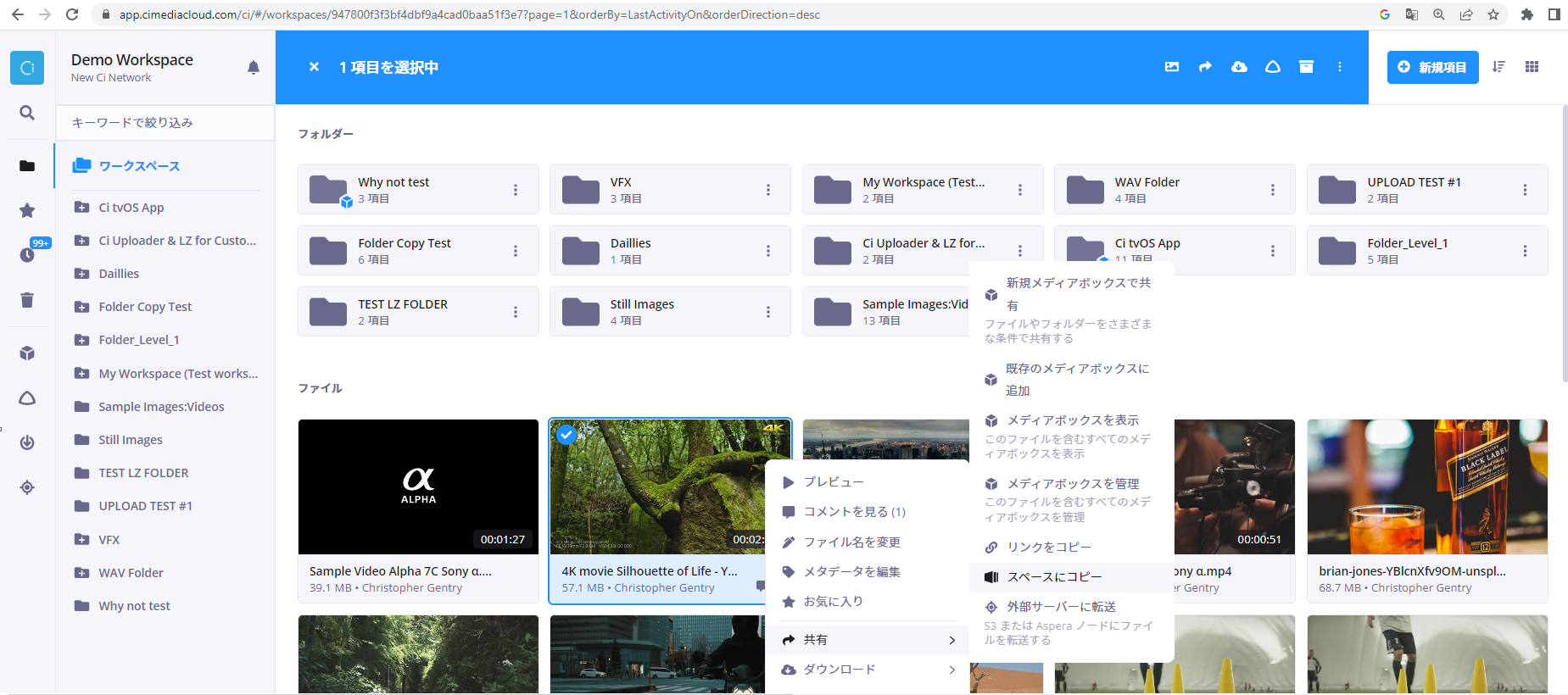
Task: Click the 新規項目 button
Action: point(1432,67)
